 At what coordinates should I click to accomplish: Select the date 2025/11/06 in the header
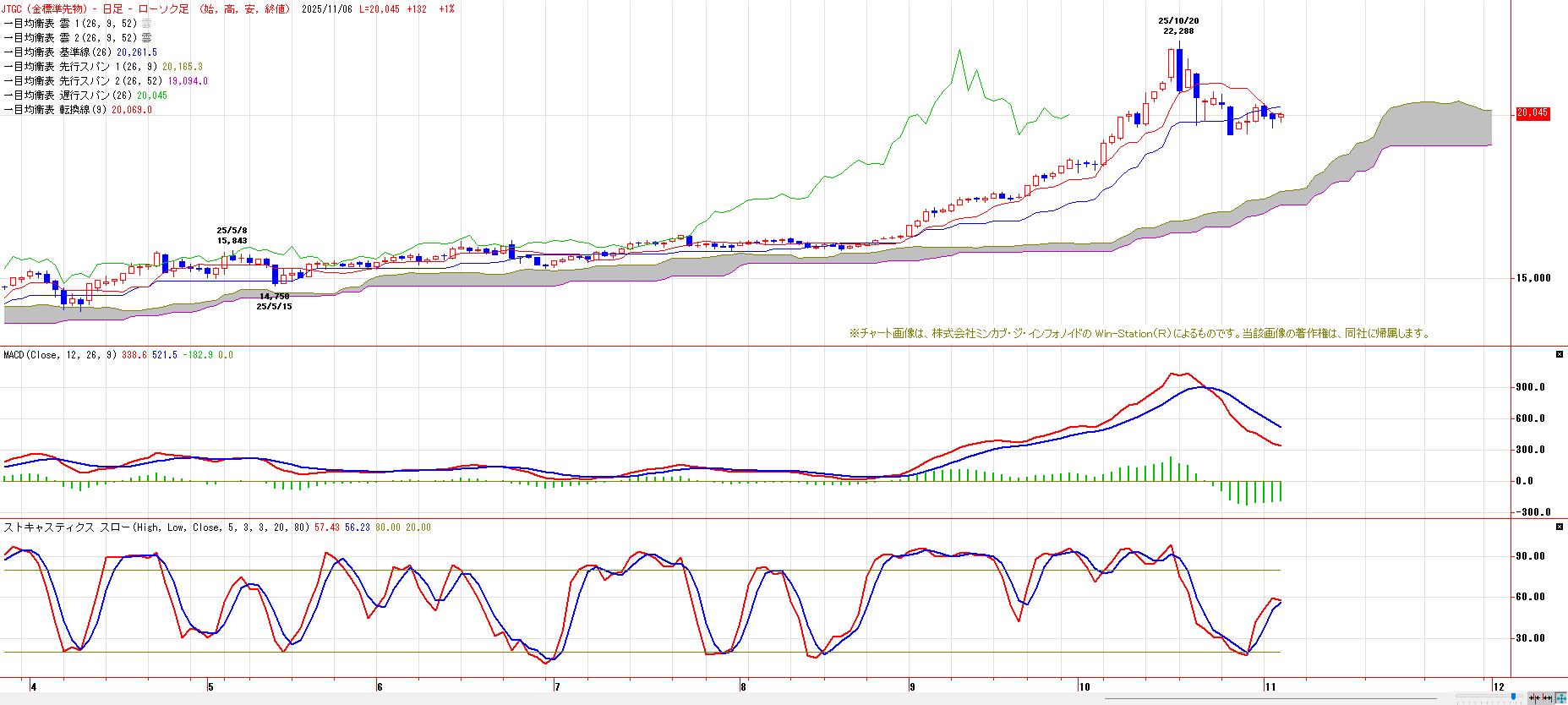click(328, 8)
